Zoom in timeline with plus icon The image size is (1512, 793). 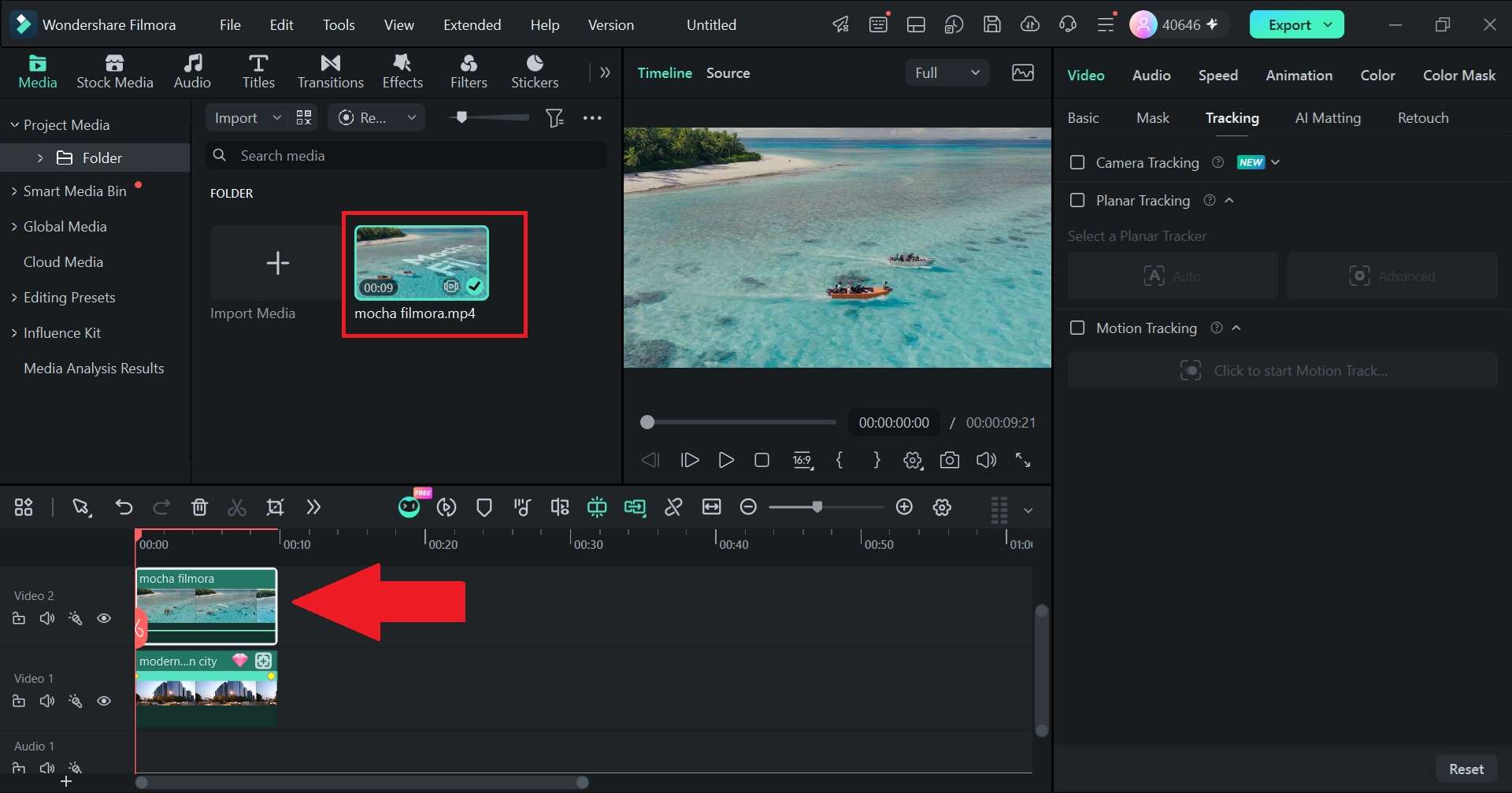coord(904,507)
